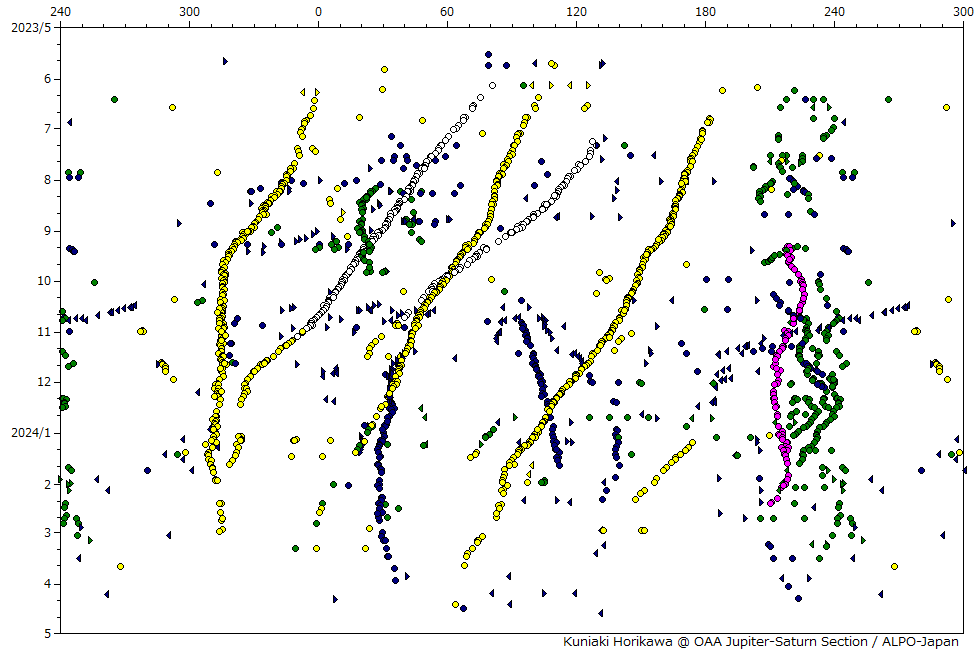Viewport: 980px width, 650px height.
Task: Click the month '3' label on the left axis
Action: click(x=48, y=533)
